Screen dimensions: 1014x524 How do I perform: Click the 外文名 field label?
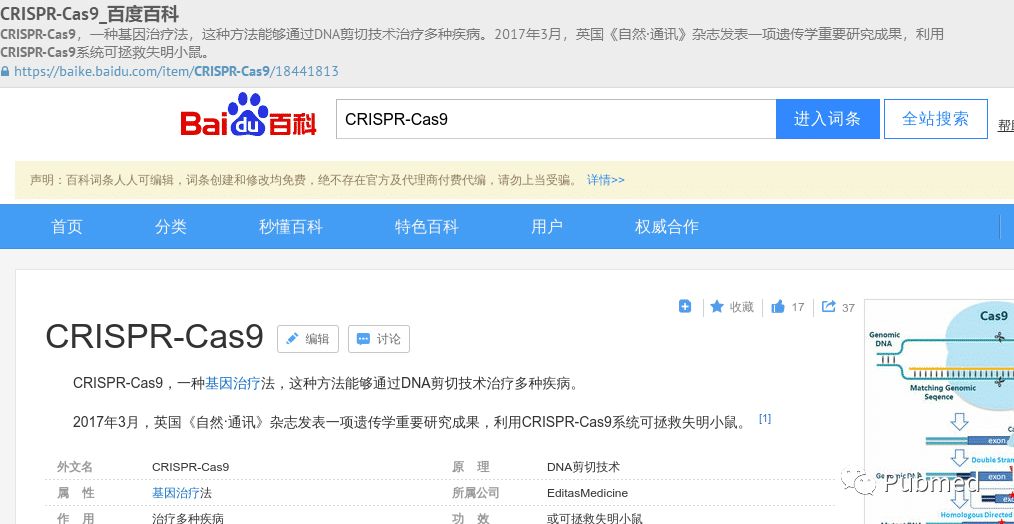pos(75,467)
